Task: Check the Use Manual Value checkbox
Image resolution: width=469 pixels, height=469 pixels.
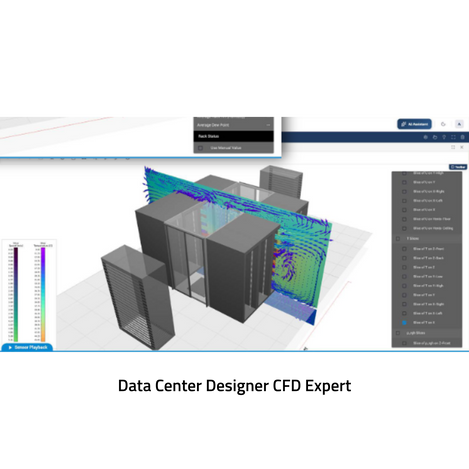Action: (x=200, y=148)
